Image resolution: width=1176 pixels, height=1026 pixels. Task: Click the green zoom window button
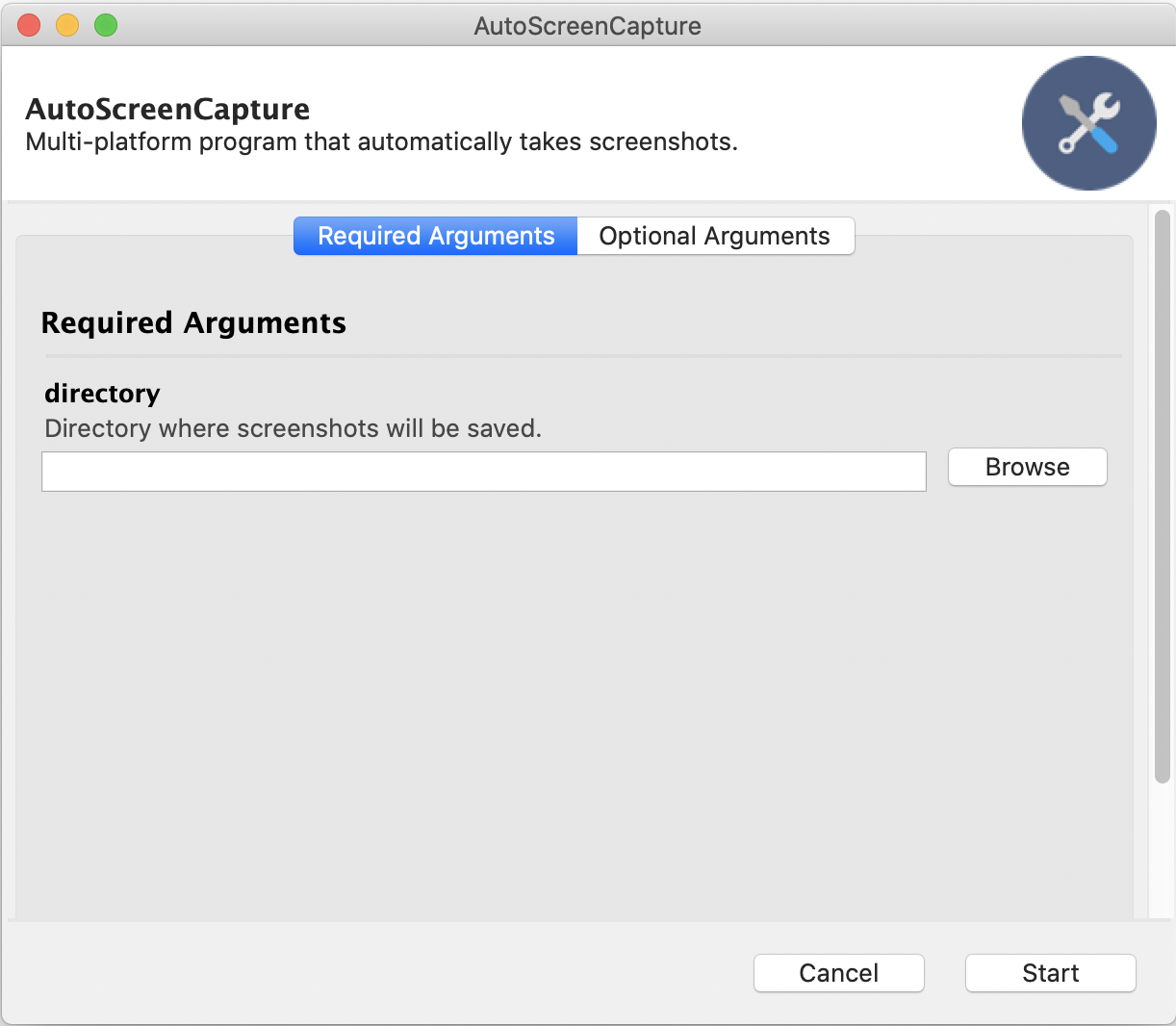[x=105, y=25]
